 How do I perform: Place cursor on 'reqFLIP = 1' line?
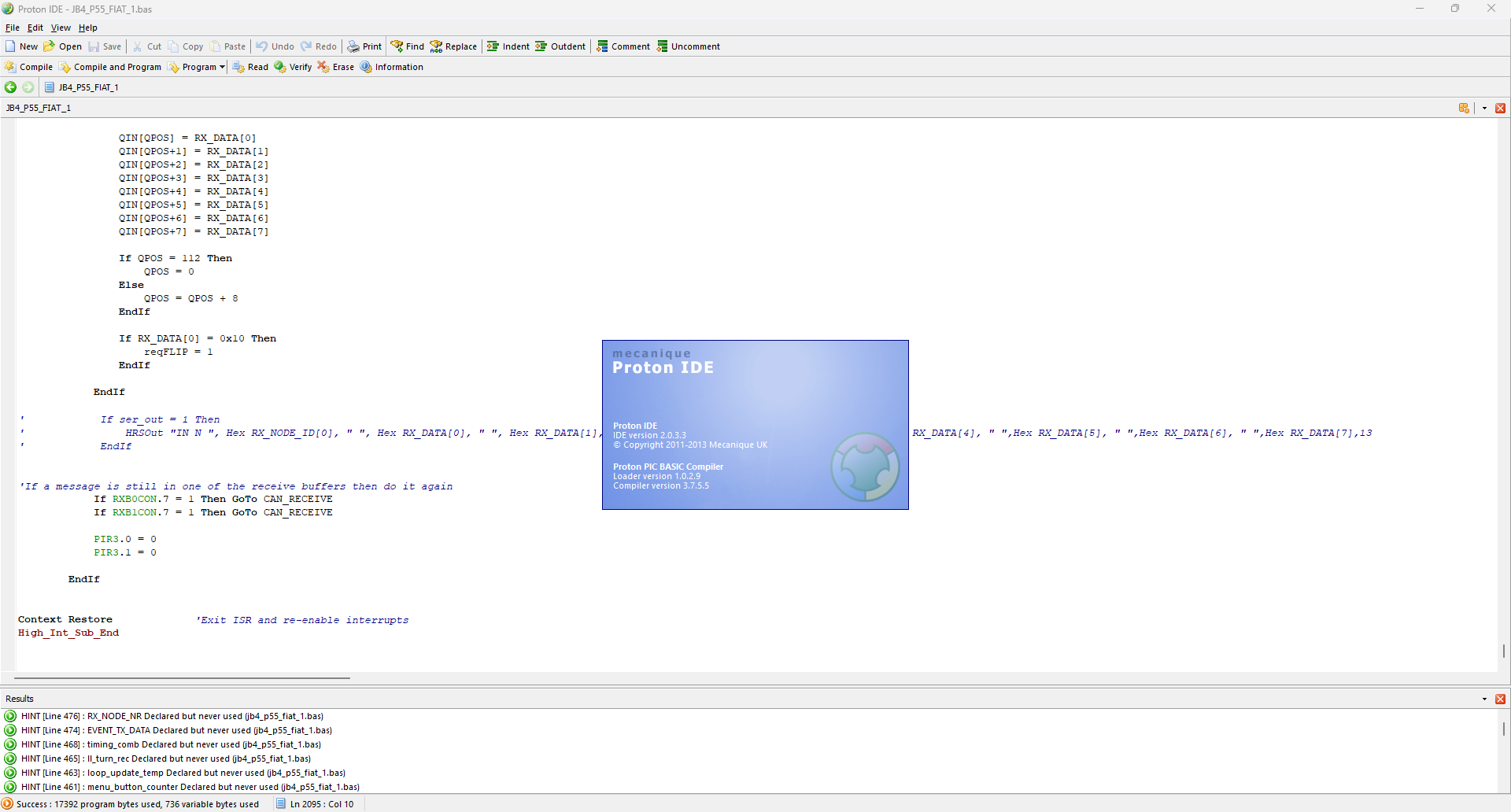179,352
